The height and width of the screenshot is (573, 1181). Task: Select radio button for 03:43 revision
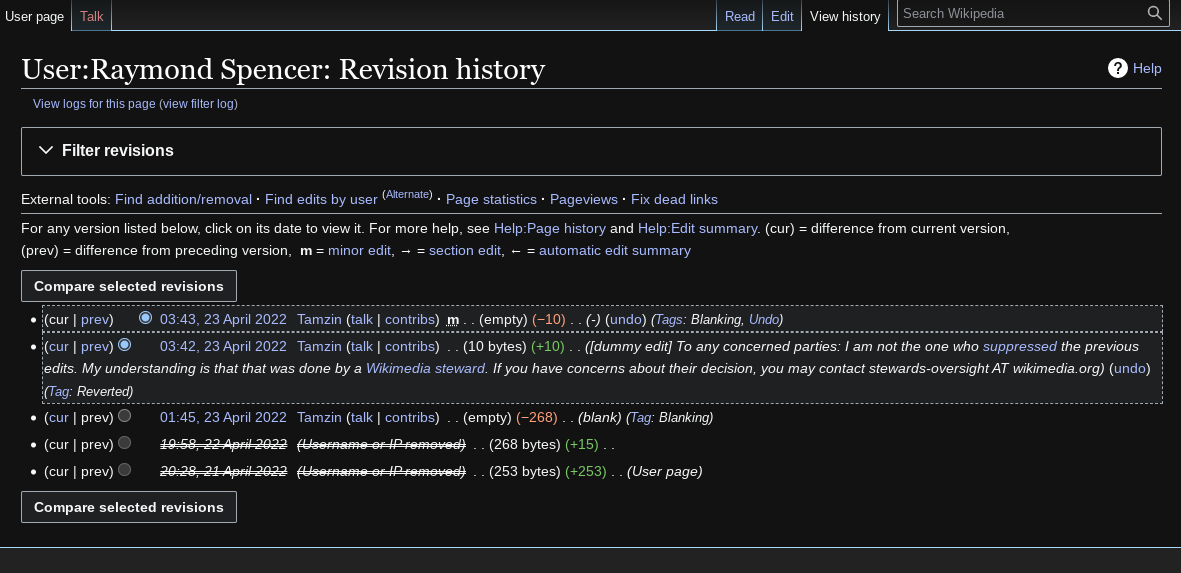[x=145, y=318]
